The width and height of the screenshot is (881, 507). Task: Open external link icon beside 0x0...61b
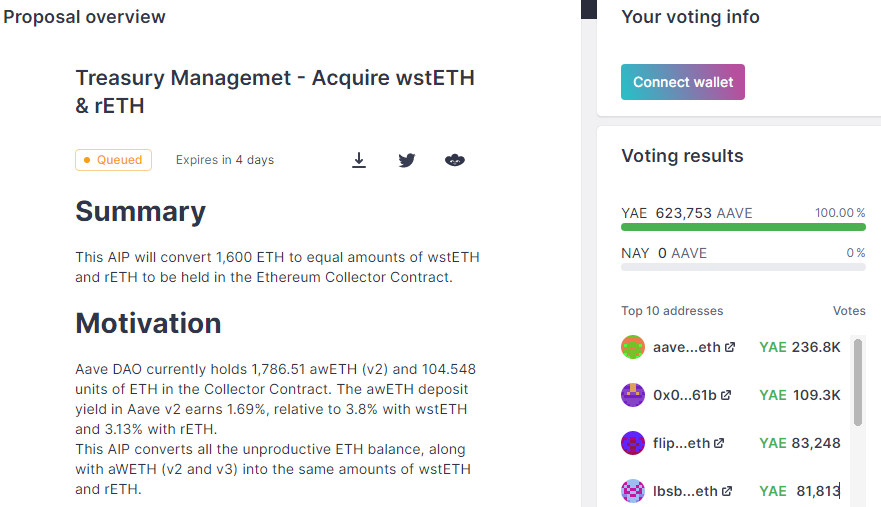(726, 395)
